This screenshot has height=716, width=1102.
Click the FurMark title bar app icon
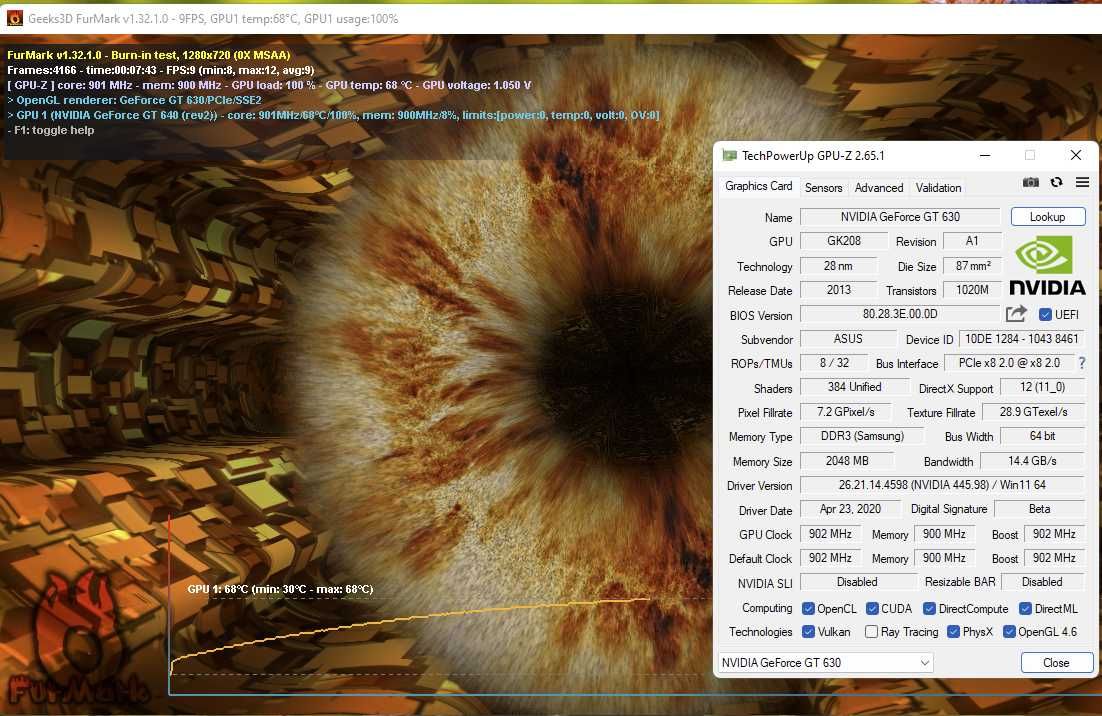point(15,18)
